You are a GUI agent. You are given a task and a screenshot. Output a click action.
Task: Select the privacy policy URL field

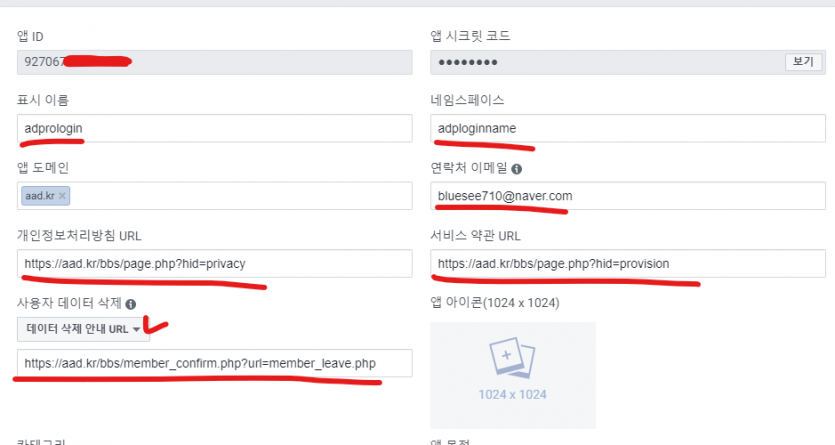215,264
